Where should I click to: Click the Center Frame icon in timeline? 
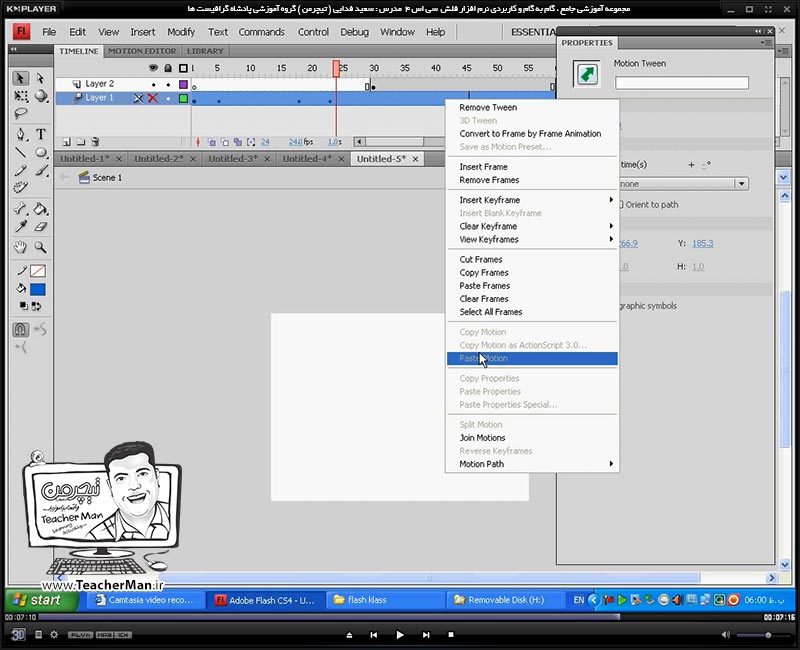point(198,142)
